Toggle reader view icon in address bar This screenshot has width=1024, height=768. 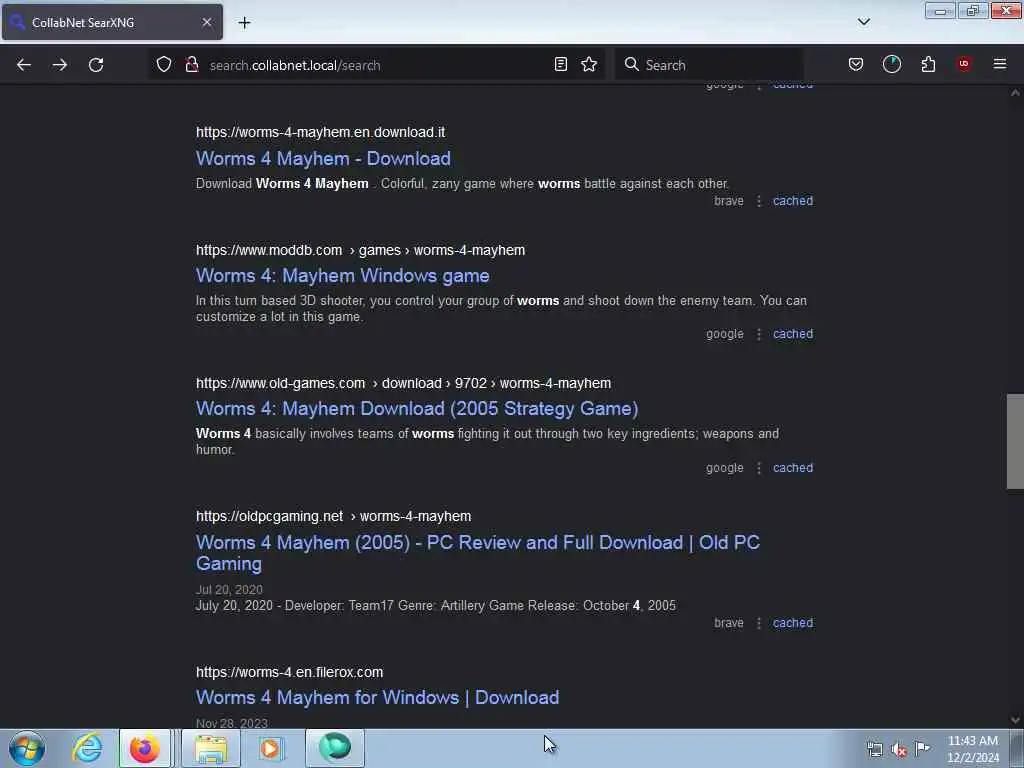(560, 64)
